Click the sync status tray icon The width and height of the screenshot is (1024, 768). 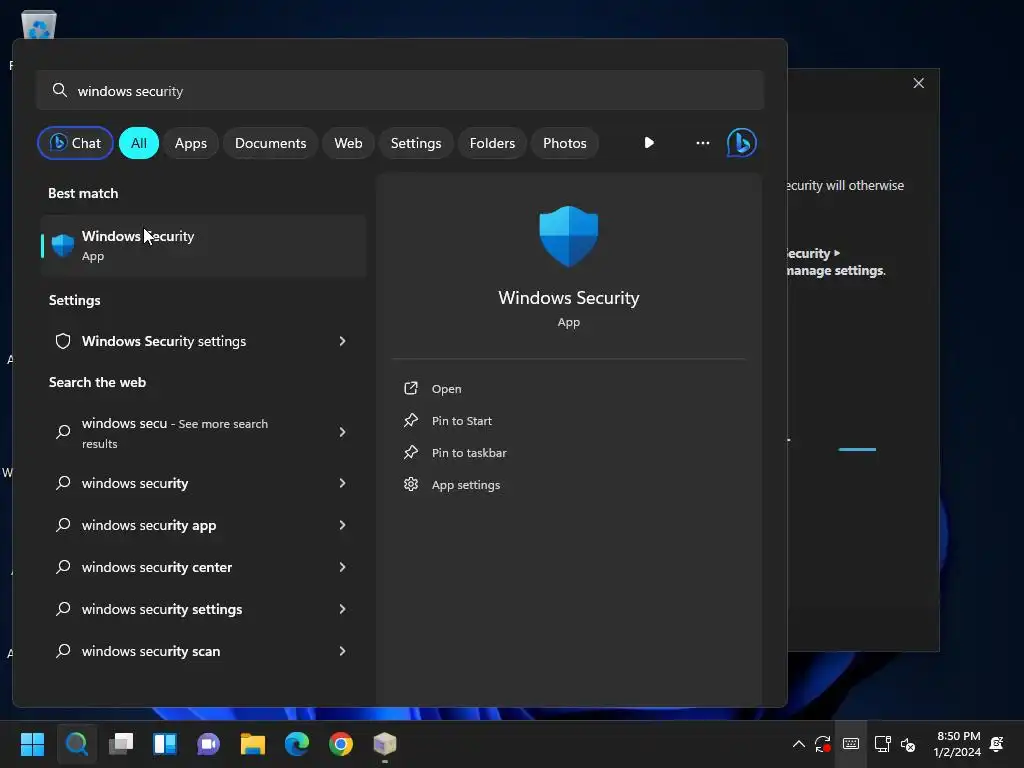pos(823,744)
